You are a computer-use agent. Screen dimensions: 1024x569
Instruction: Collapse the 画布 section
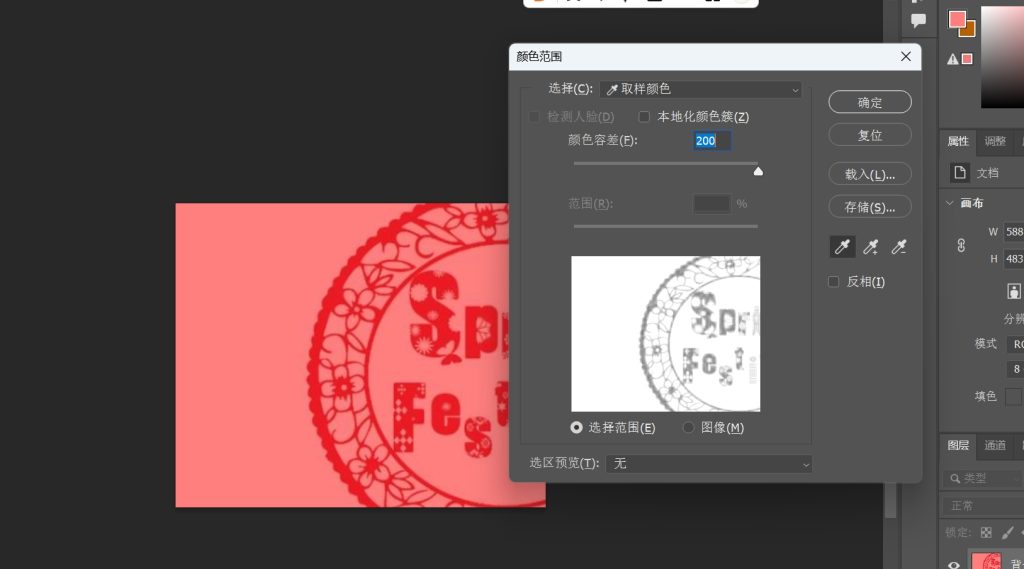click(949, 203)
